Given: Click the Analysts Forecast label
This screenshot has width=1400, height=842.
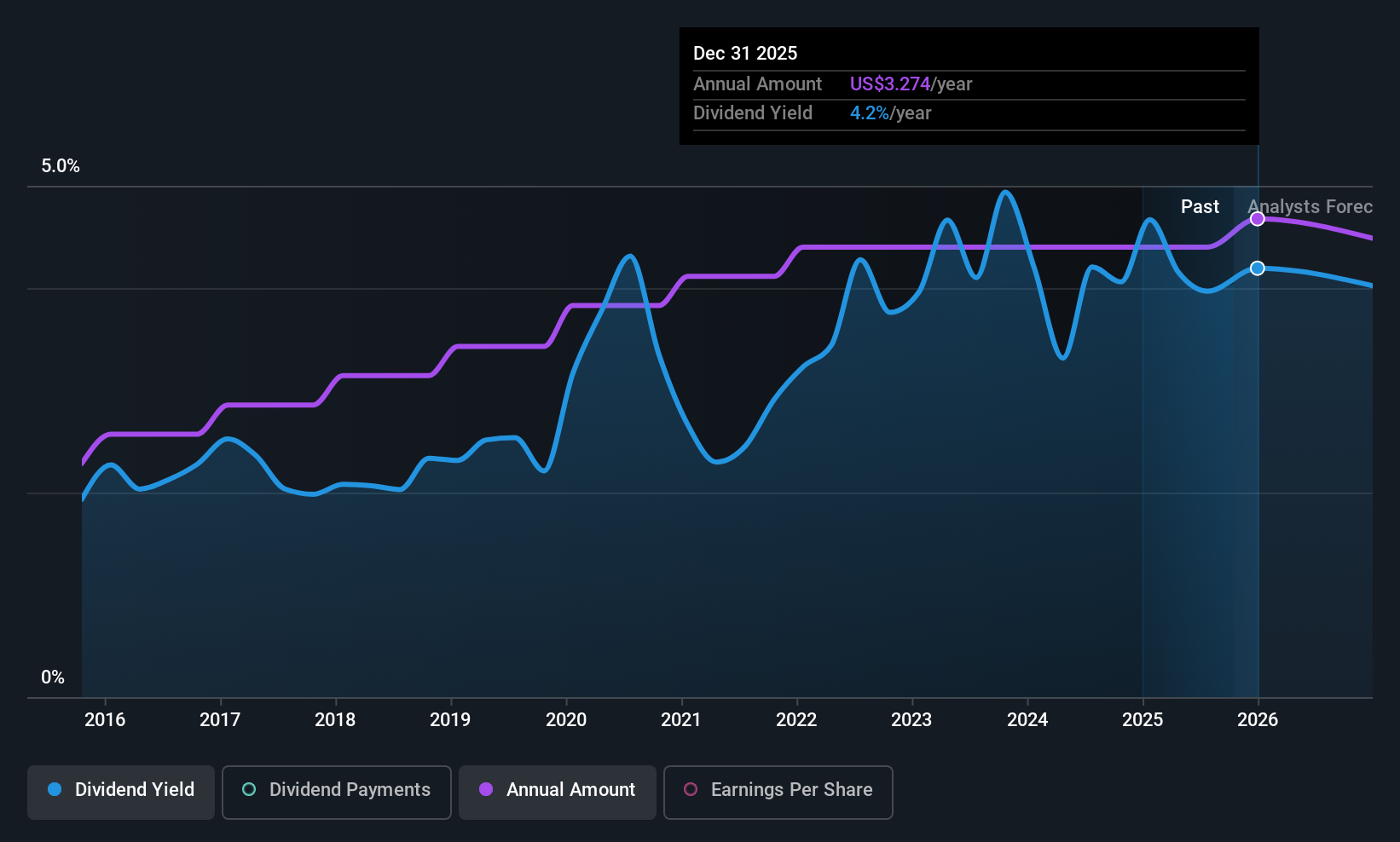Looking at the screenshot, I should coord(1310,207).
